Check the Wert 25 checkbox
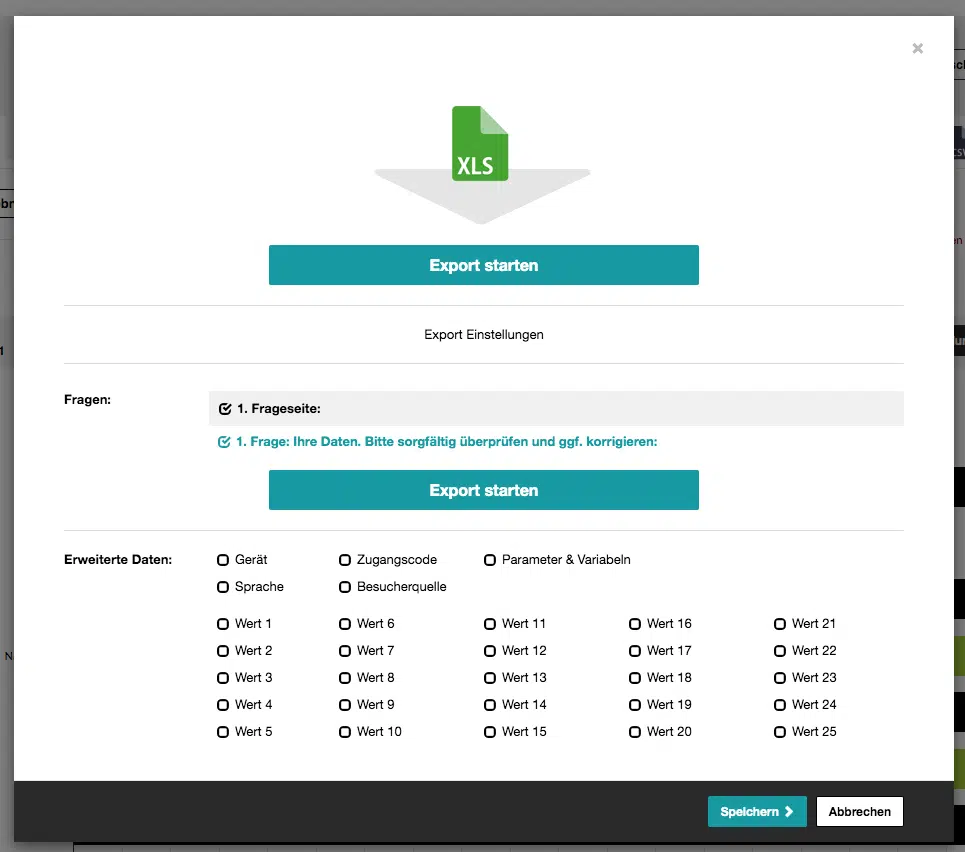This screenshot has height=852, width=965. click(x=780, y=732)
